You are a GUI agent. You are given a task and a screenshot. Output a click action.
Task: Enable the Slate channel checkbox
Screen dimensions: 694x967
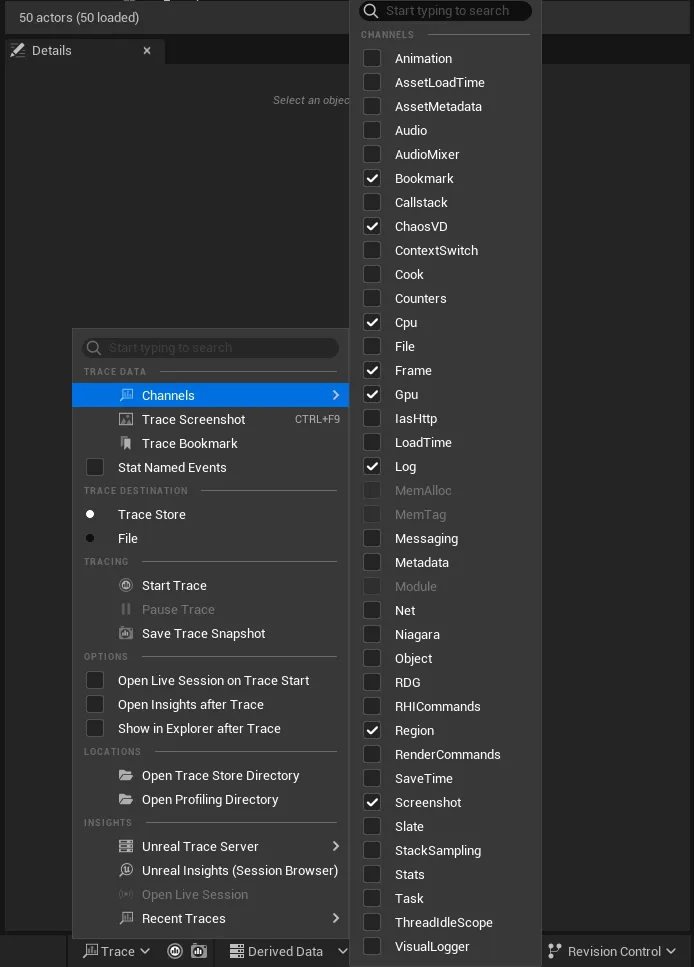coord(372,826)
